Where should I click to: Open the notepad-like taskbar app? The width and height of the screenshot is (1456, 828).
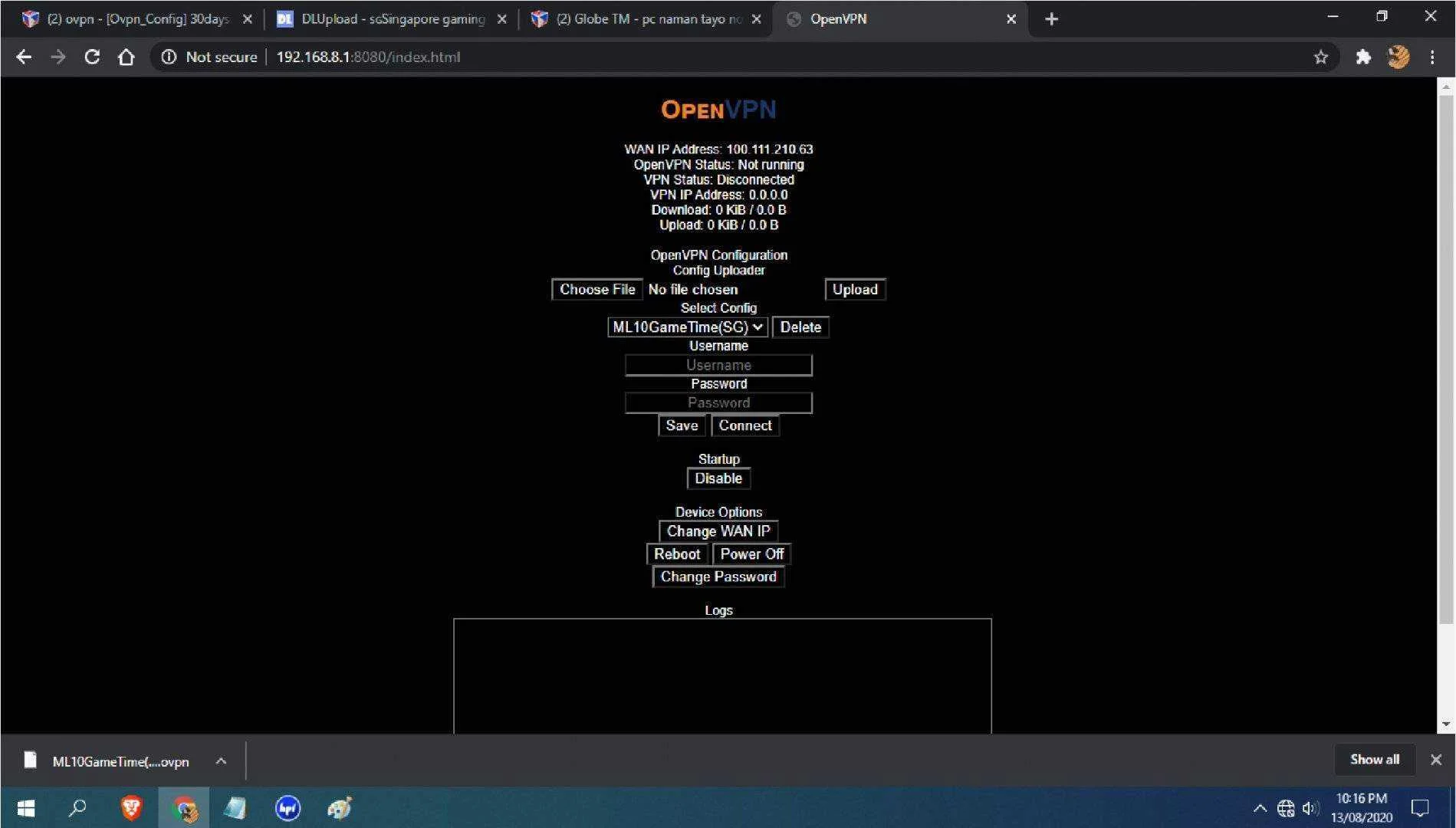pos(235,808)
